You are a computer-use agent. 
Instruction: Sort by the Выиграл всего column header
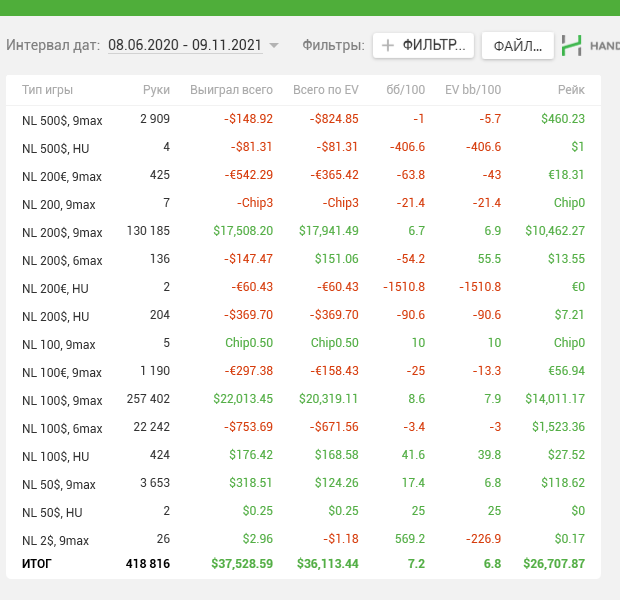[231, 90]
